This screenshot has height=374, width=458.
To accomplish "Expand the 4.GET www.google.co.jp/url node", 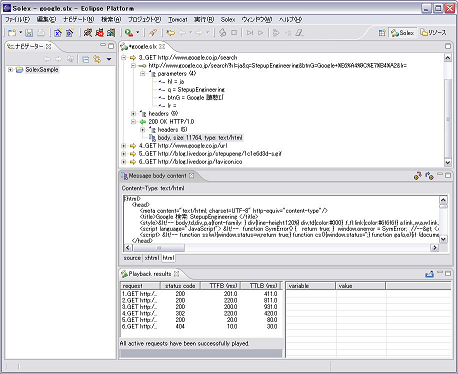I will pos(124,146).
